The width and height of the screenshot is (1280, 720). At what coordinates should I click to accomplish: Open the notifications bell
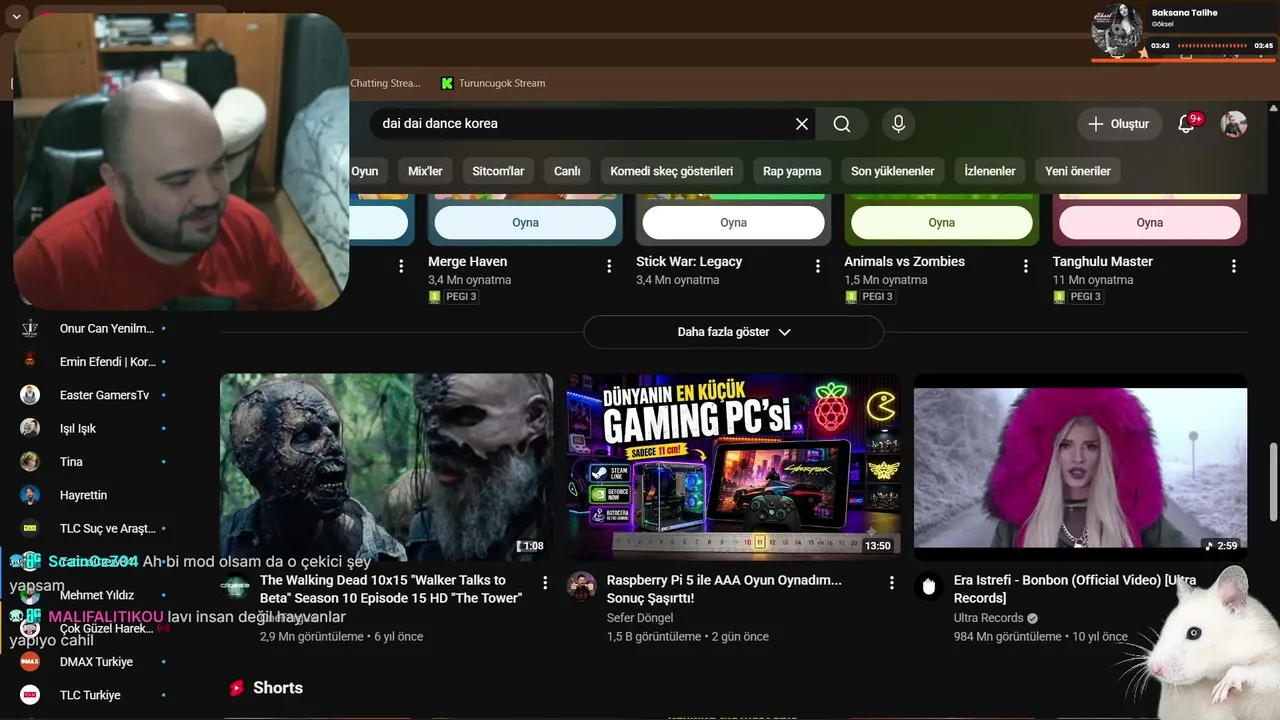pyautogui.click(x=1187, y=124)
